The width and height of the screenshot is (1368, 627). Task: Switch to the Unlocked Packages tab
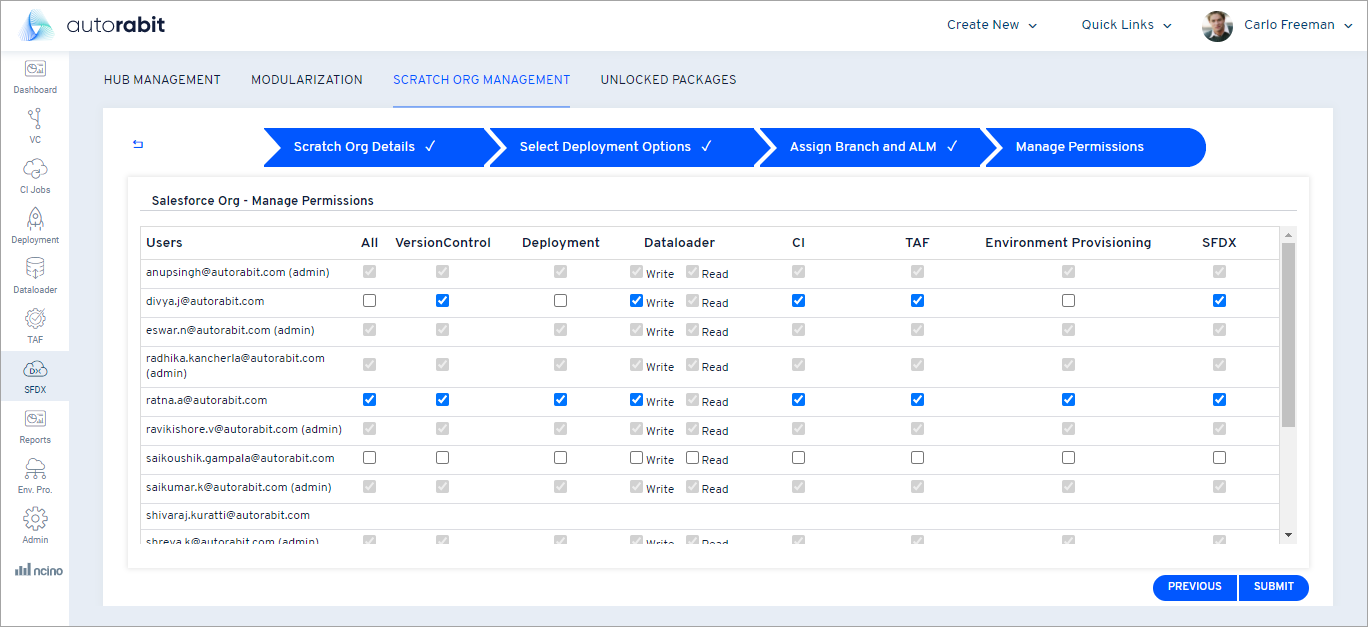click(668, 80)
